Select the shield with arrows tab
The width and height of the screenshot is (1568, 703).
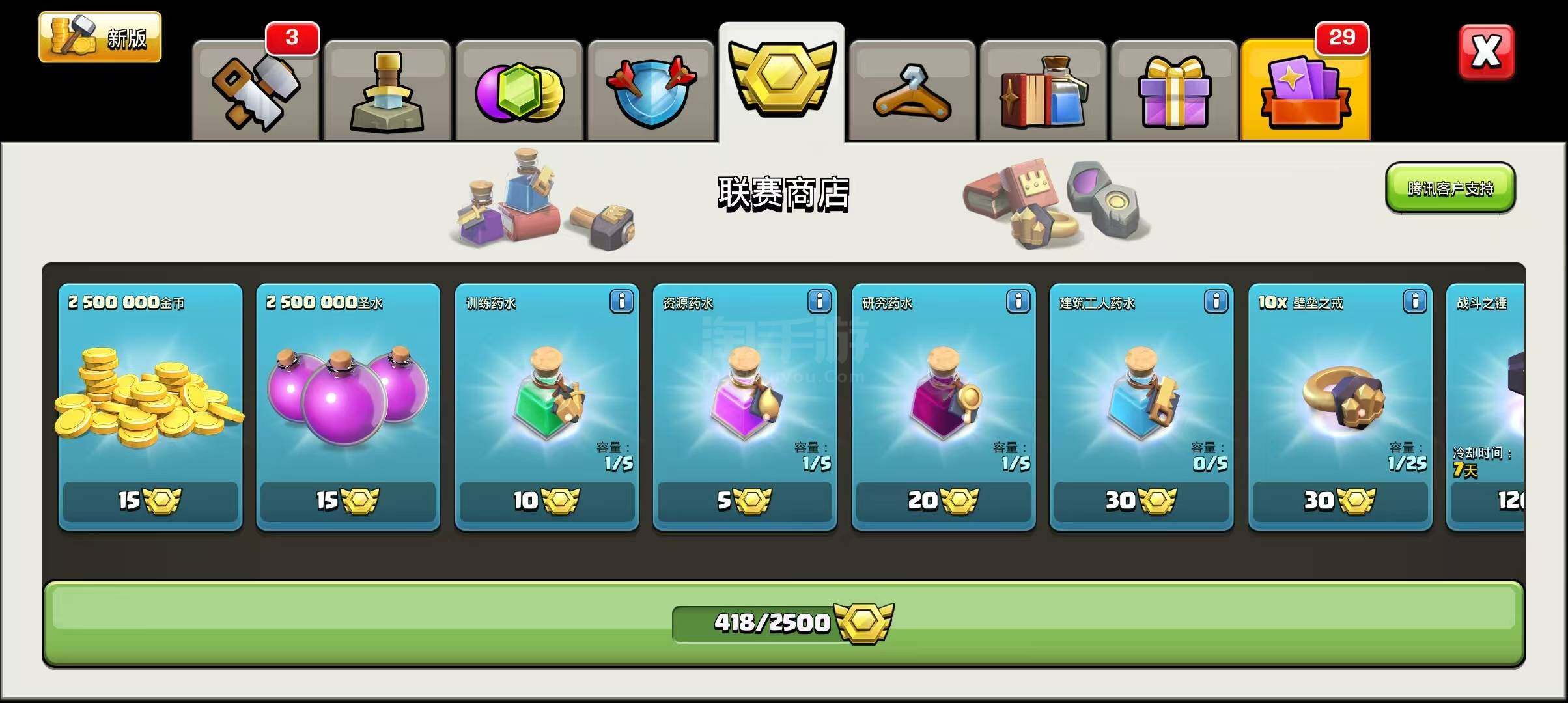coord(651,91)
